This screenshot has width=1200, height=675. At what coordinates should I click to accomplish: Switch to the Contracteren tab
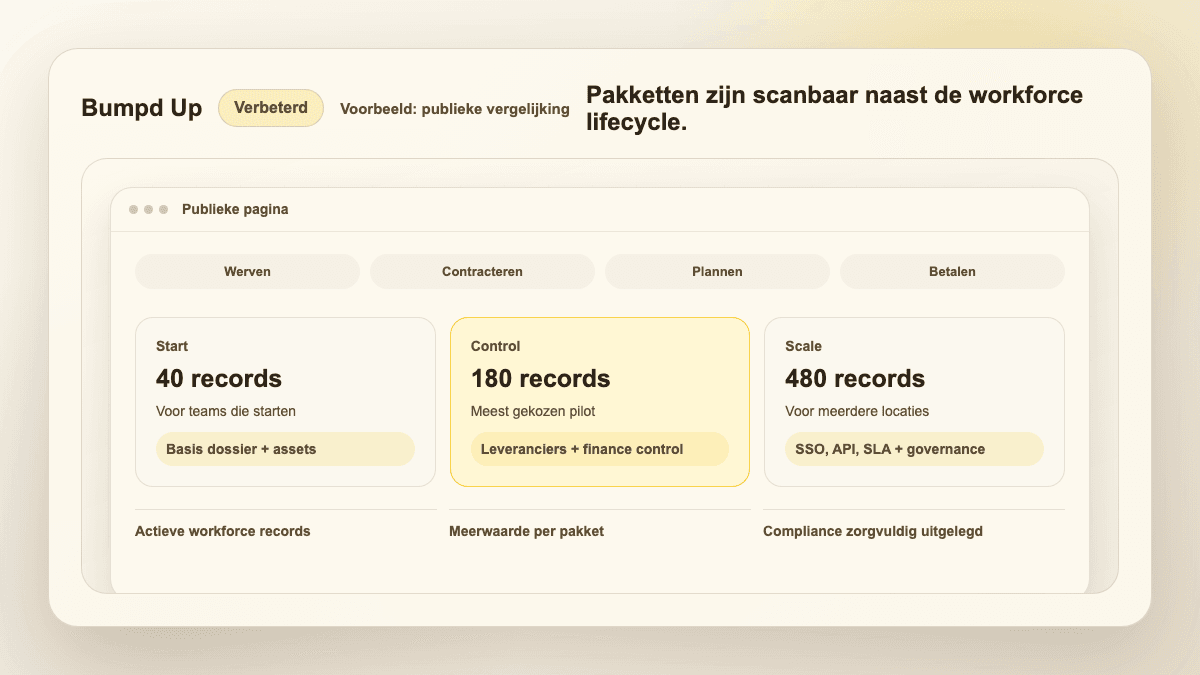(482, 271)
